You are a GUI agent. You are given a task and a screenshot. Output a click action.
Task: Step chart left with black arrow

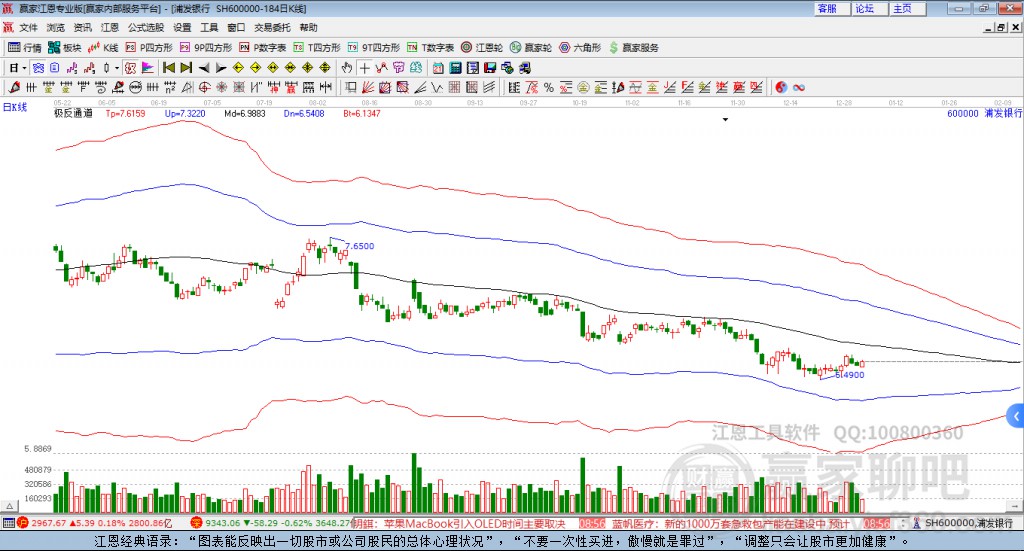pos(204,68)
